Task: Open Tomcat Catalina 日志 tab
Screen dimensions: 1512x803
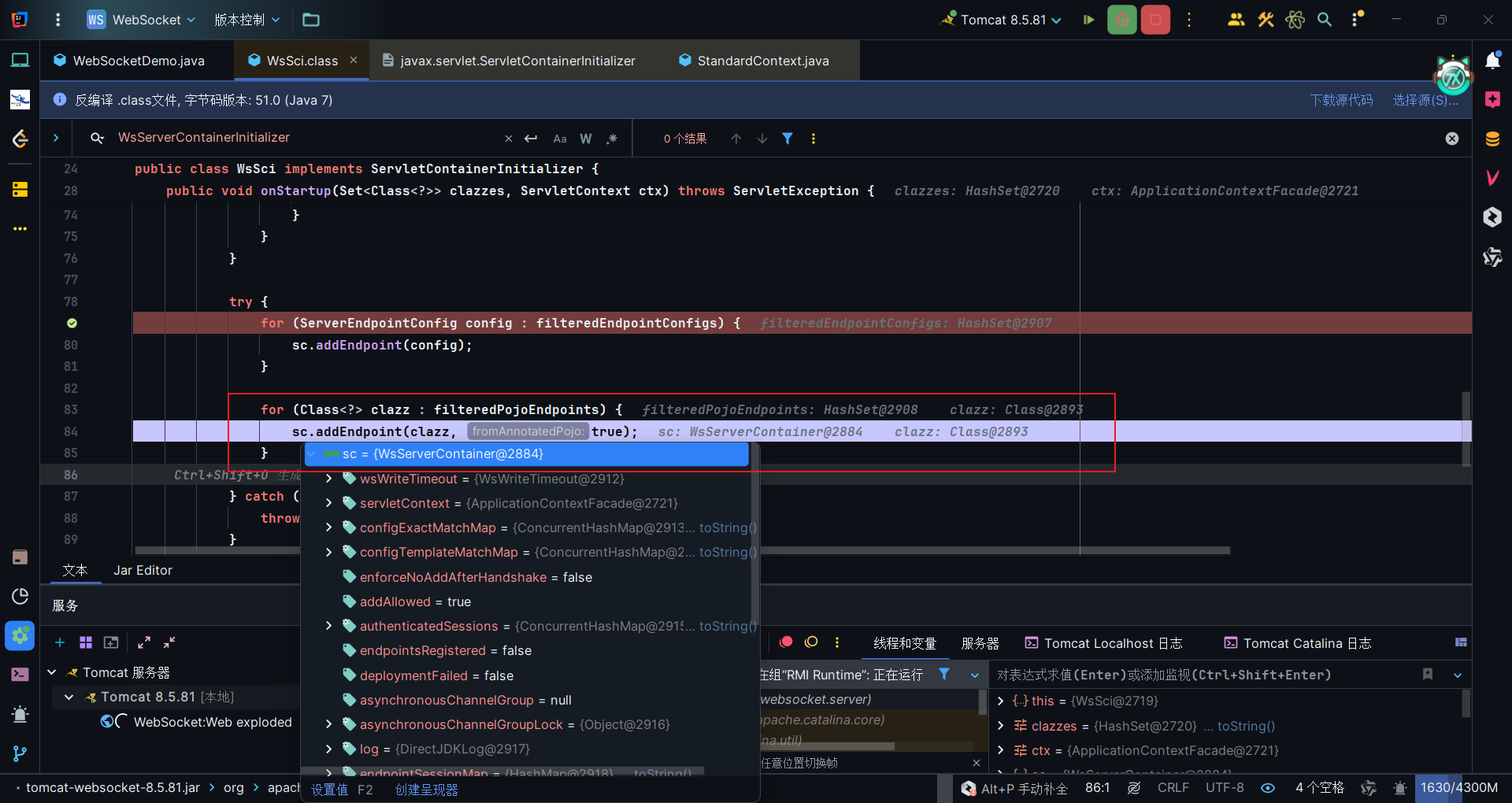Action: [1298, 643]
